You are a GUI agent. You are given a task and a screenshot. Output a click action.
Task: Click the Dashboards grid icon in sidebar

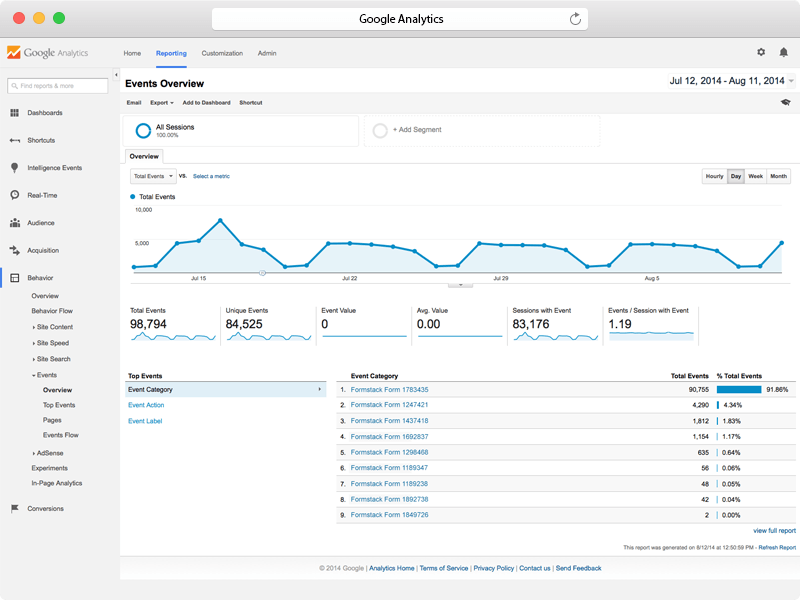pyautogui.click(x=15, y=113)
